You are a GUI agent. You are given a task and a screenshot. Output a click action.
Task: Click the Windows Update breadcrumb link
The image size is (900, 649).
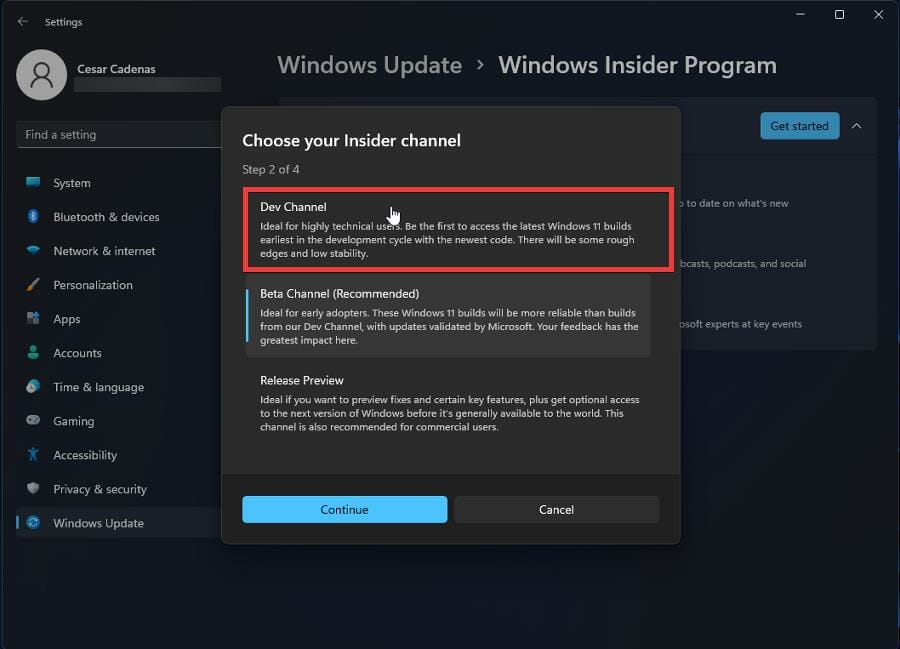point(369,65)
